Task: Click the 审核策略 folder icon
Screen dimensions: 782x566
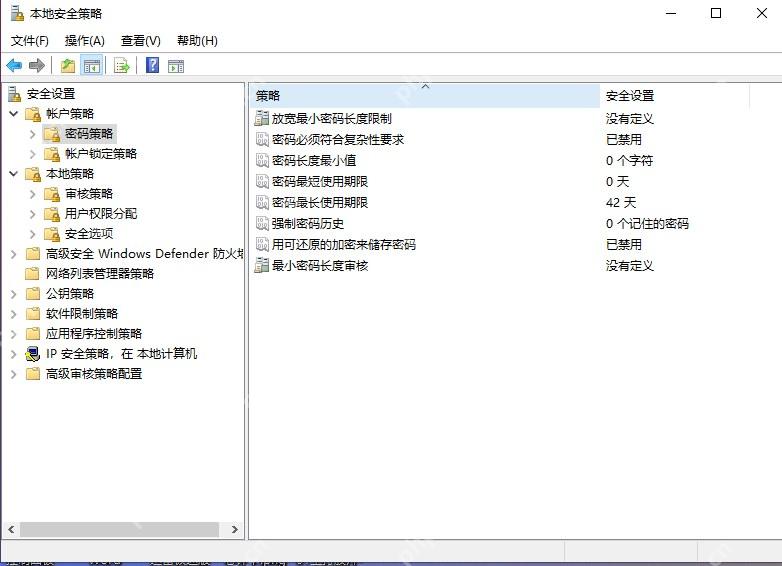Action: click(x=52, y=193)
